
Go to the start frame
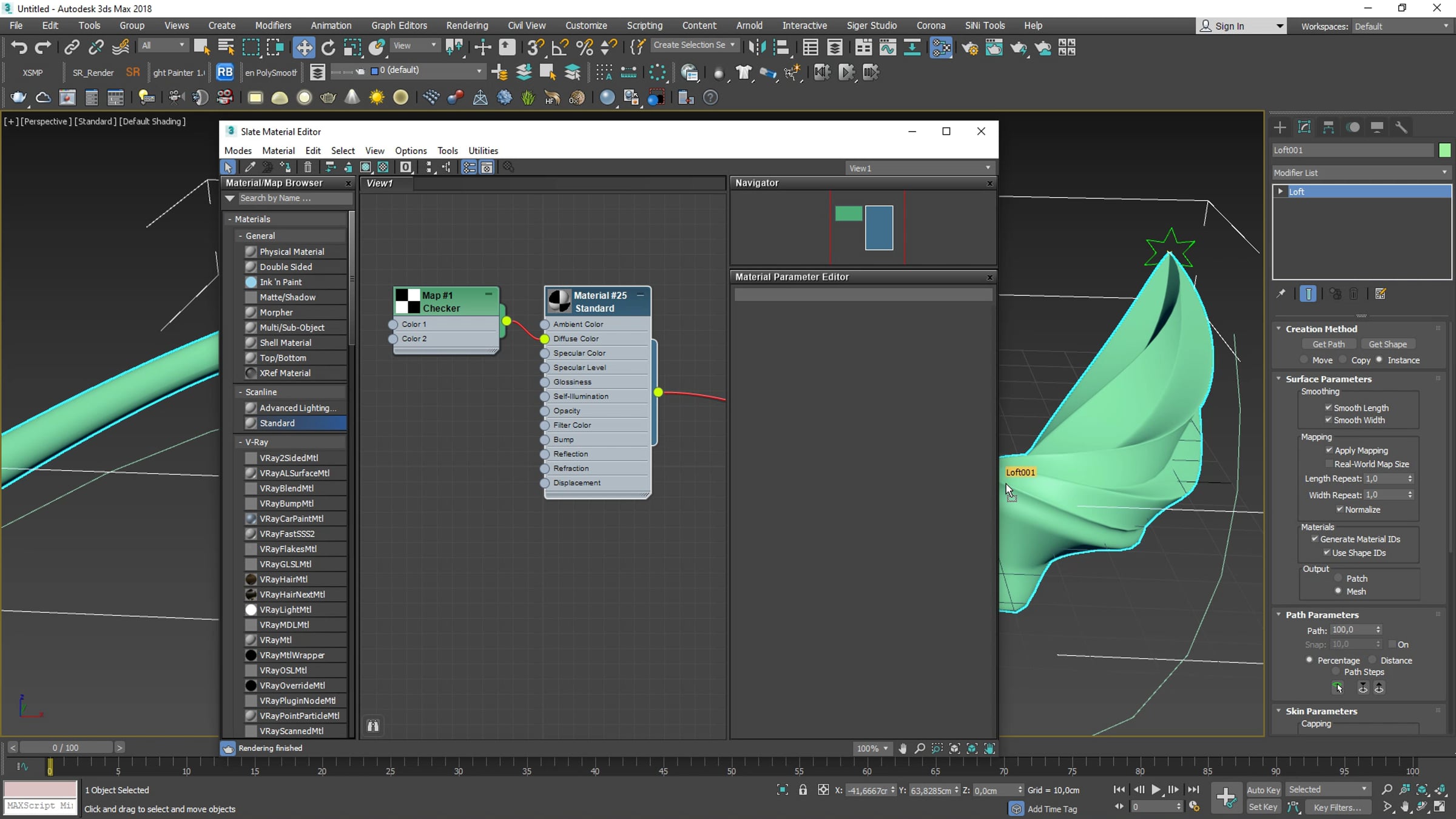(x=1119, y=790)
